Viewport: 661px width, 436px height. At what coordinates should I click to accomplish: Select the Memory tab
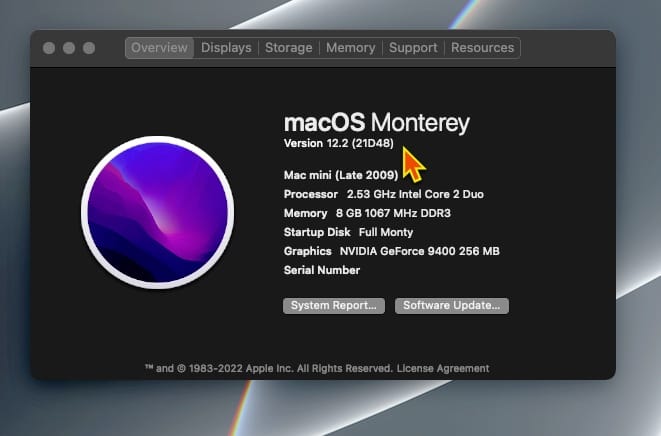(x=351, y=48)
